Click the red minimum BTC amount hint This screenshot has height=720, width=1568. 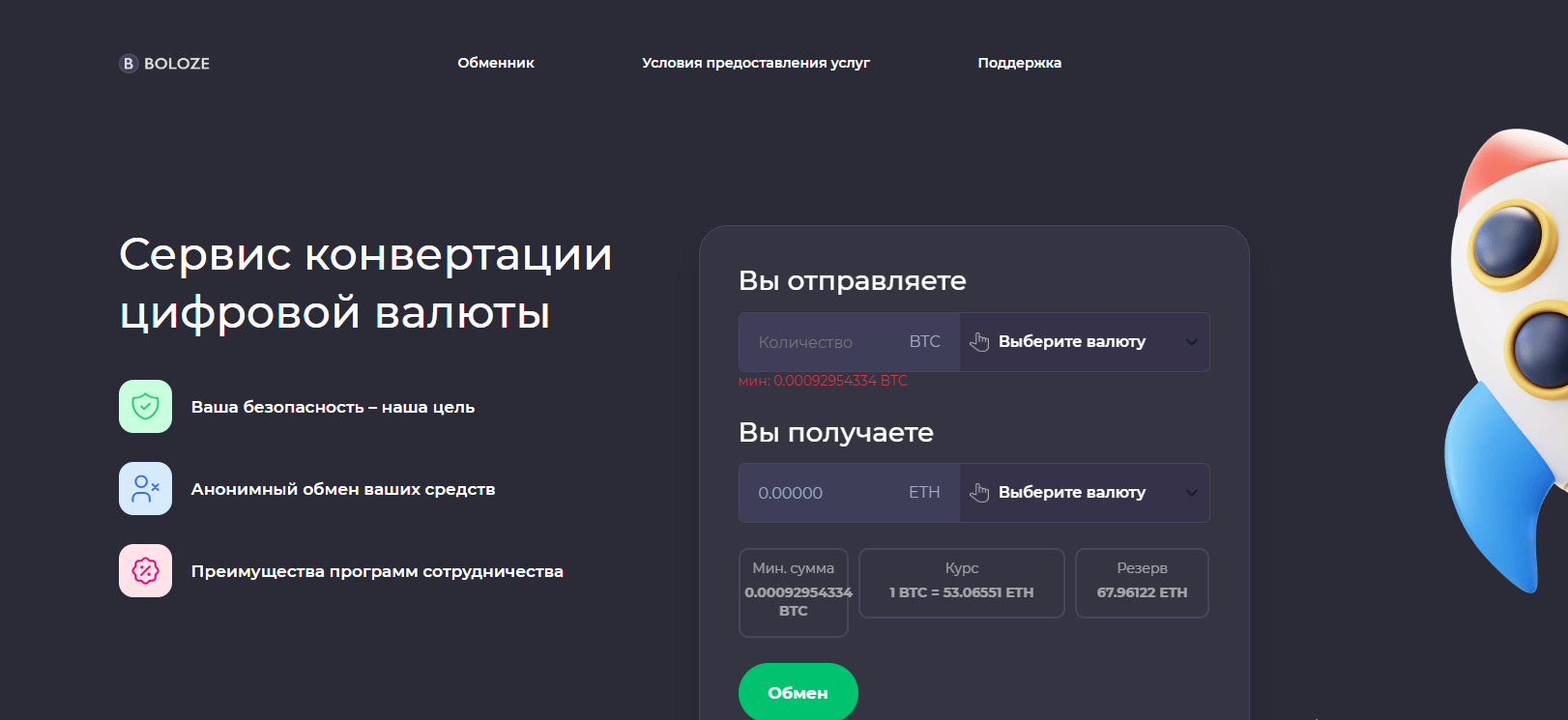click(823, 381)
